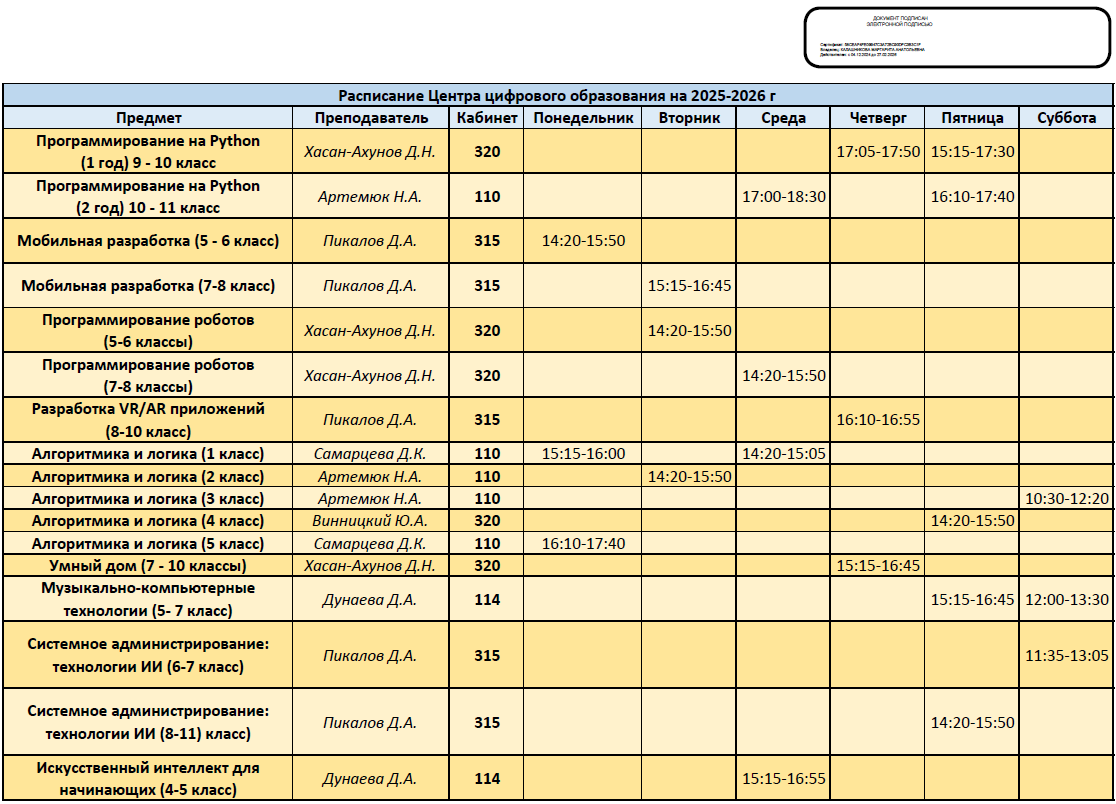Click the 15:15-16:55 time cell in last row
The image size is (1116, 804).
(783, 779)
